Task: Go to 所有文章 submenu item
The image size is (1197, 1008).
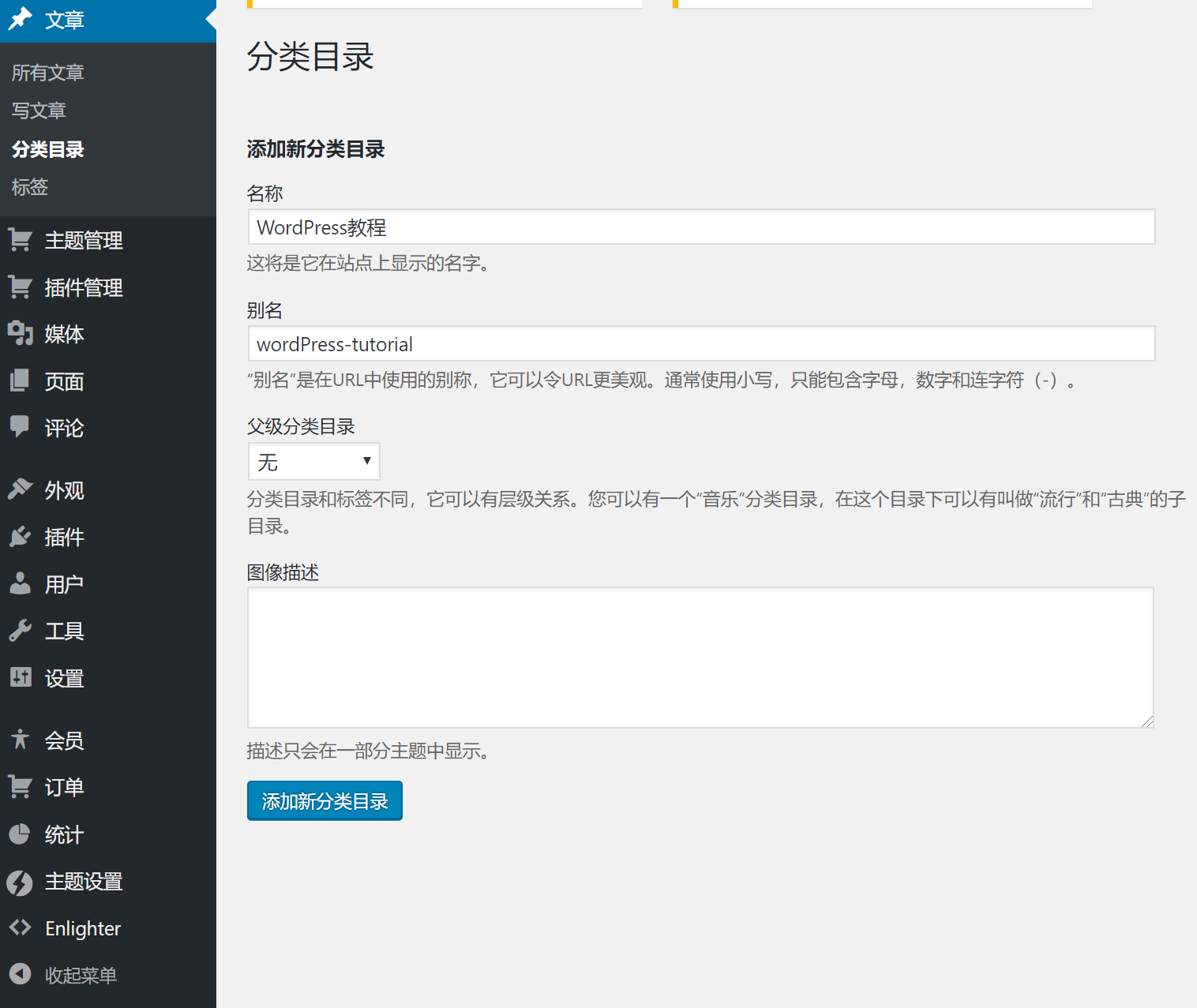Action: pos(47,72)
